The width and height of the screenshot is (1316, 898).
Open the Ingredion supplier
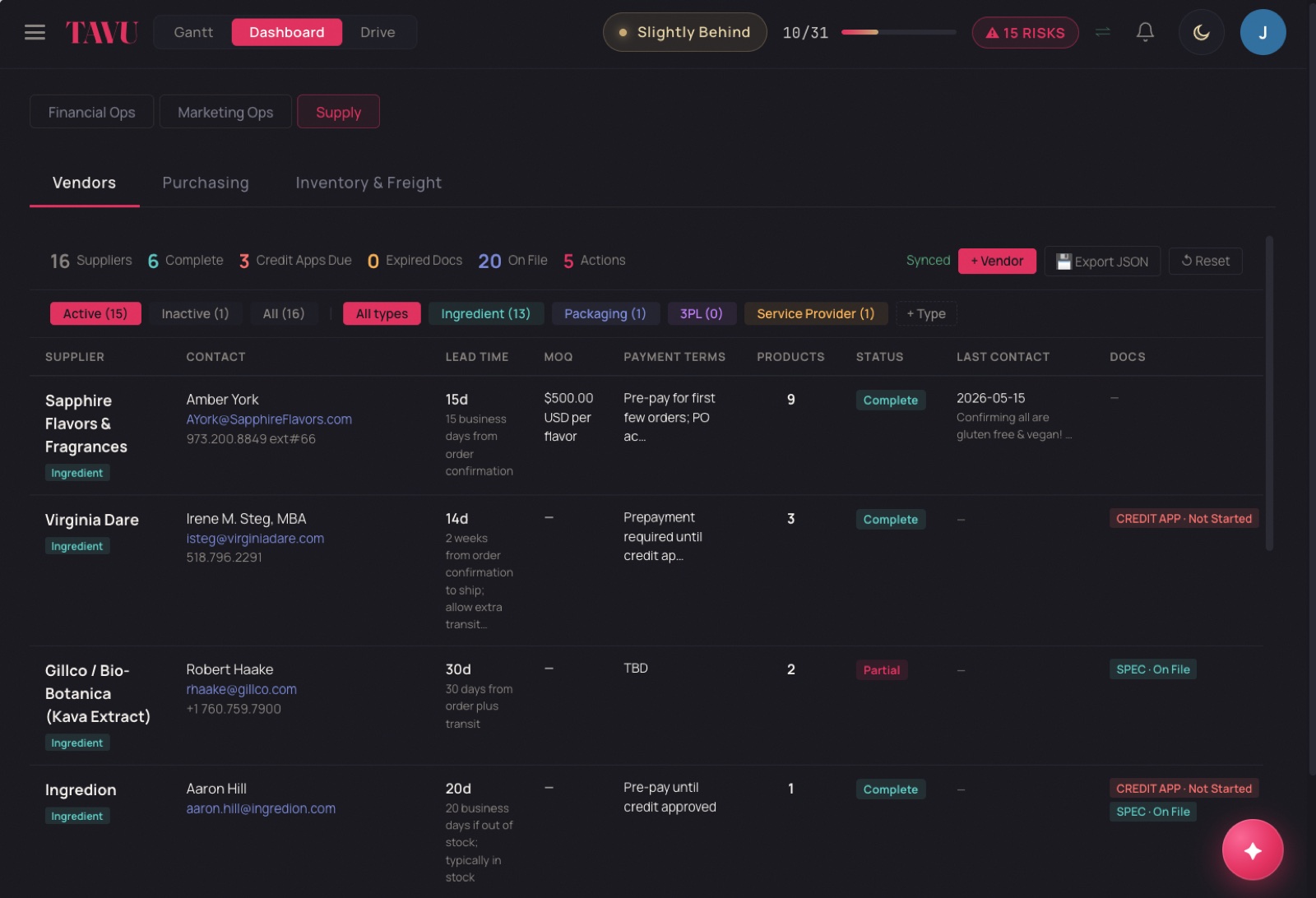(x=81, y=789)
